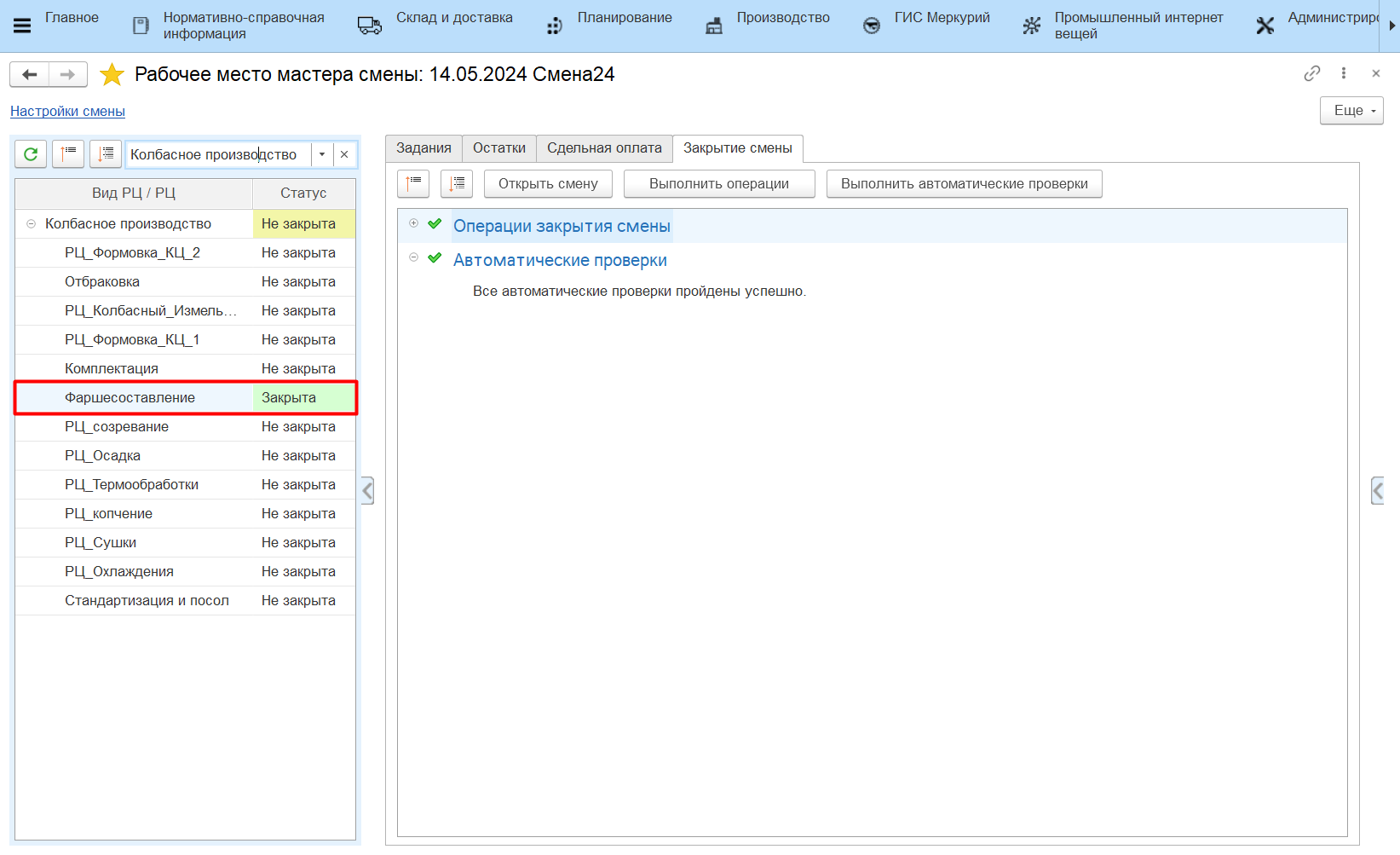Screen dimensions: 1400x855
Task: Click the green refresh icon in left panel
Action: (x=31, y=154)
